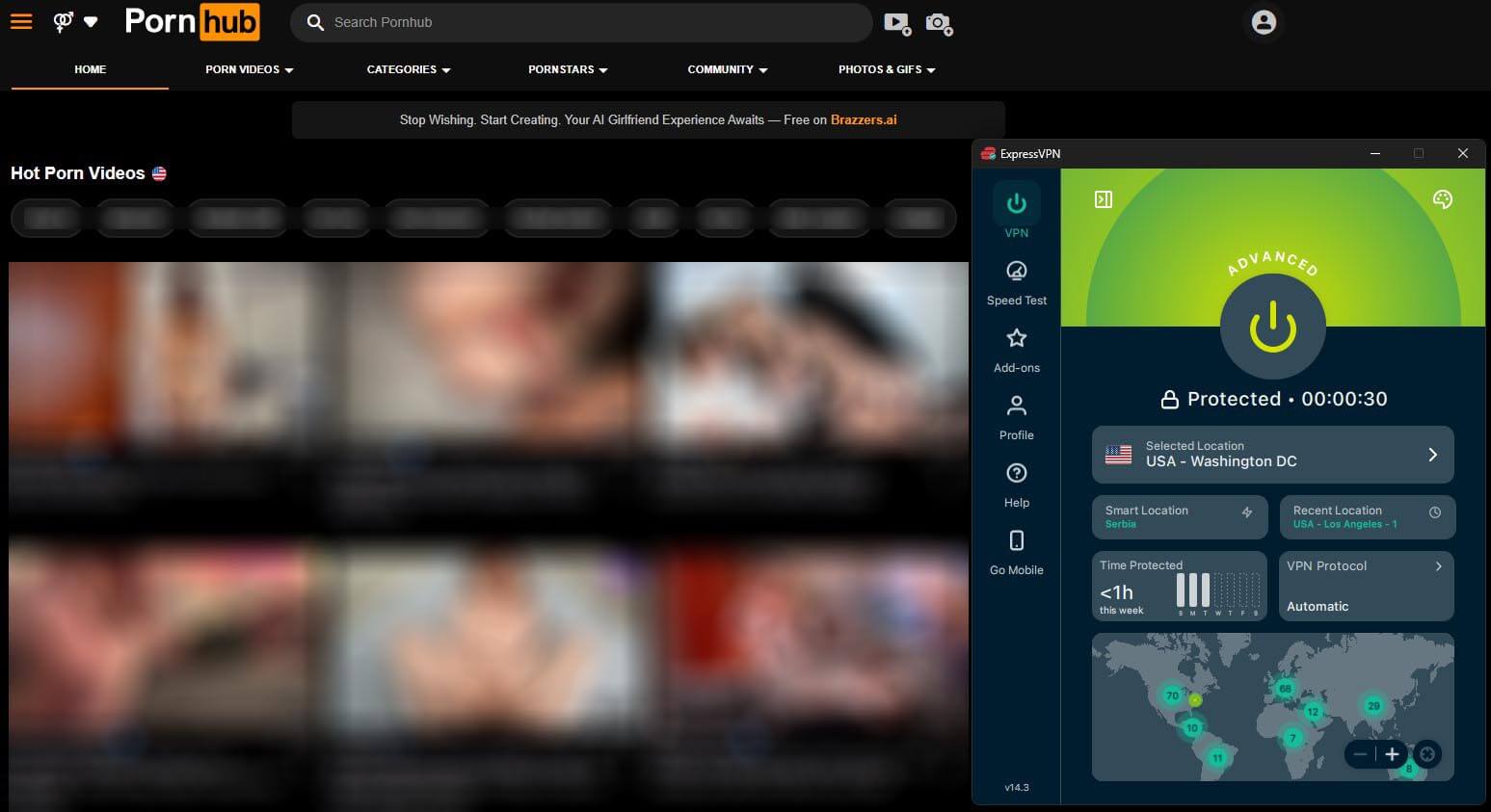The height and width of the screenshot is (812, 1491).
Task: Toggle the ExpressVPN power button off
Action: (1273, 327)
